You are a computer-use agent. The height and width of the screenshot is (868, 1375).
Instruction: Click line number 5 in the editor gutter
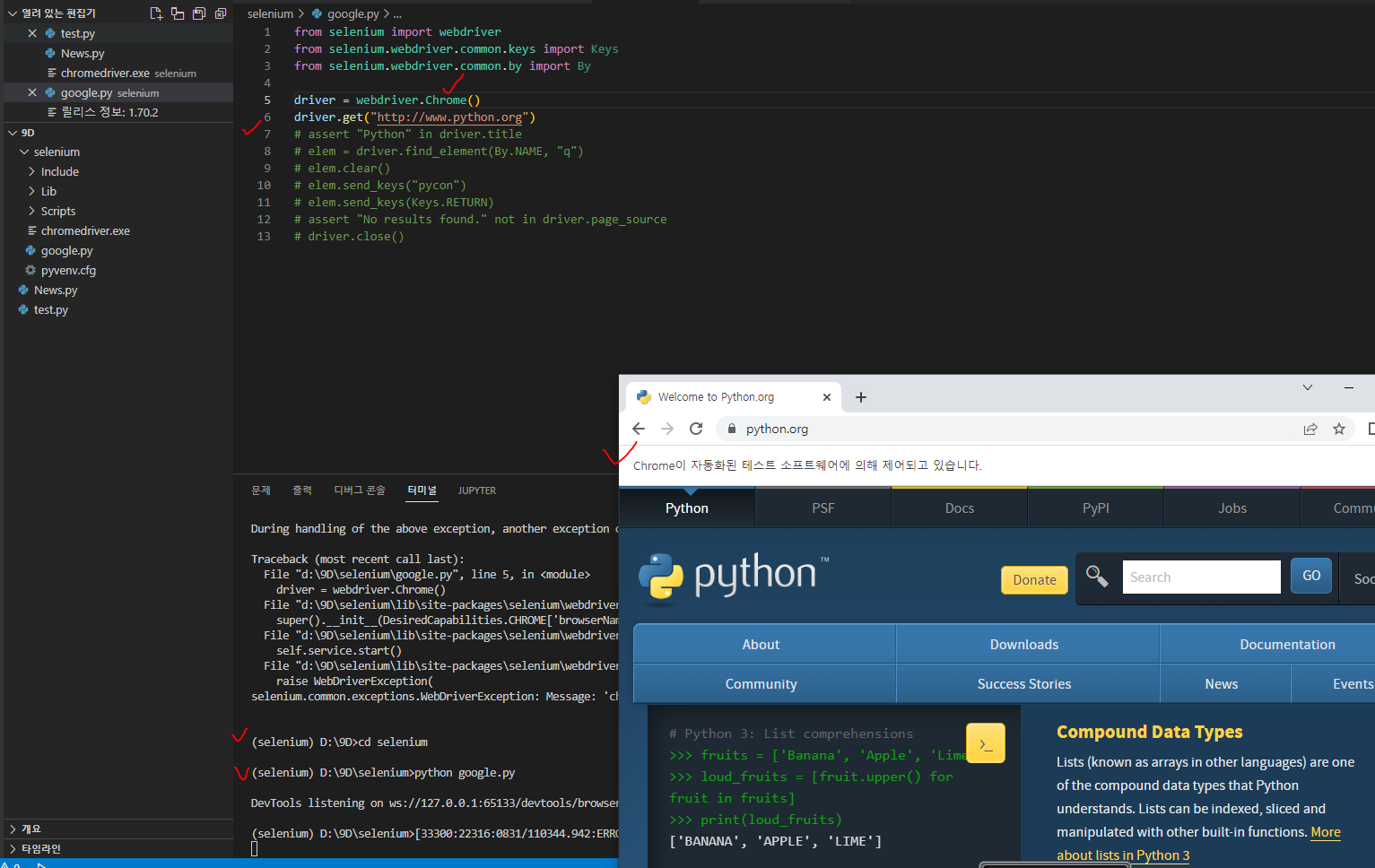267,100
